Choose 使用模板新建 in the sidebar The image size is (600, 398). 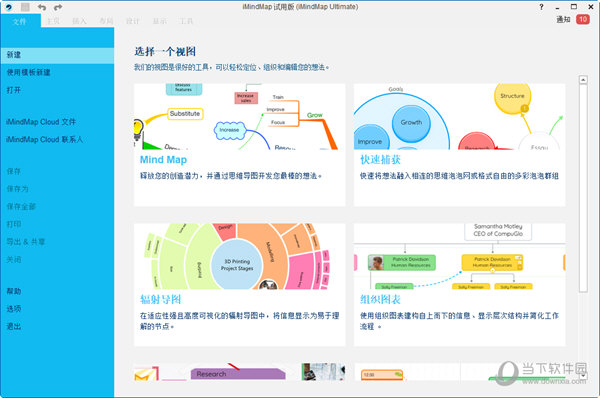click(x=28, y=72)
